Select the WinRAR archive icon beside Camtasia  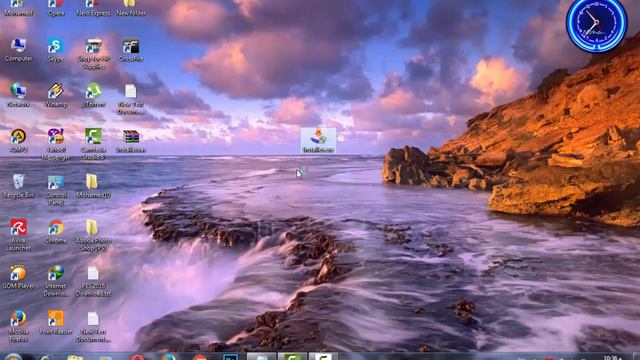(131, 141)
